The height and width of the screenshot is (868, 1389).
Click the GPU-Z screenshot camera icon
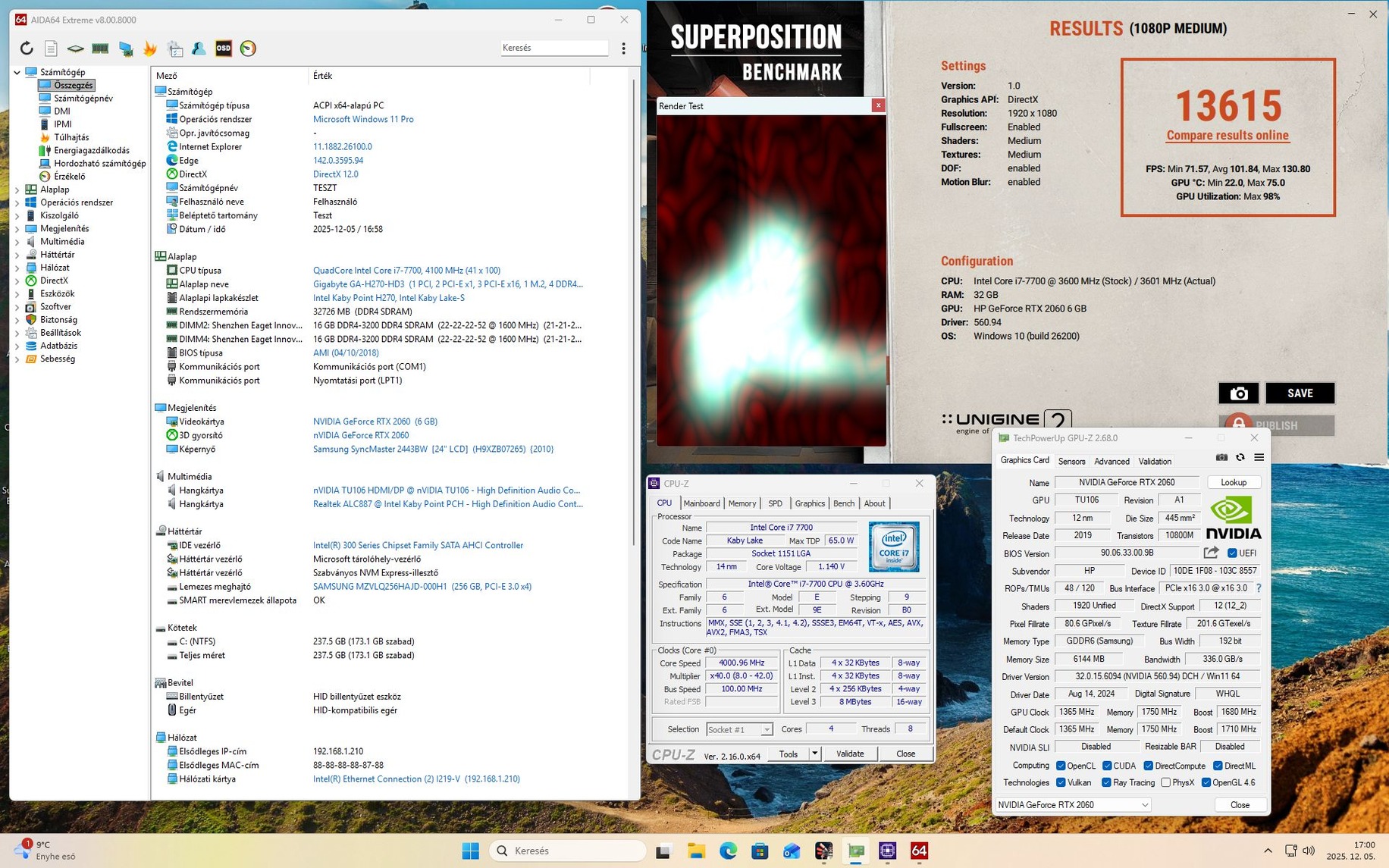pos(1221,457)
